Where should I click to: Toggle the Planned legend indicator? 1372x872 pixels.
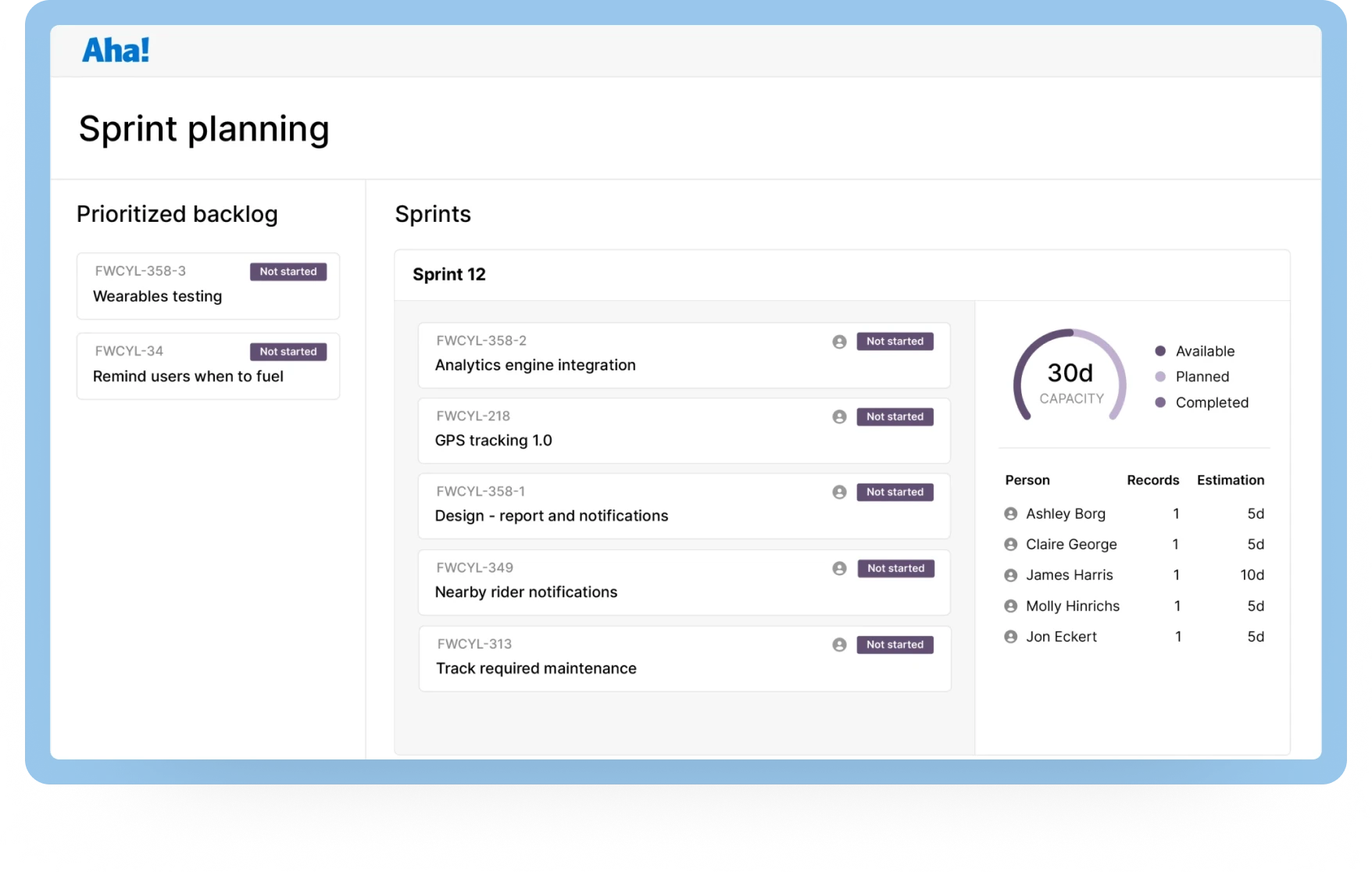[1161, 377]
